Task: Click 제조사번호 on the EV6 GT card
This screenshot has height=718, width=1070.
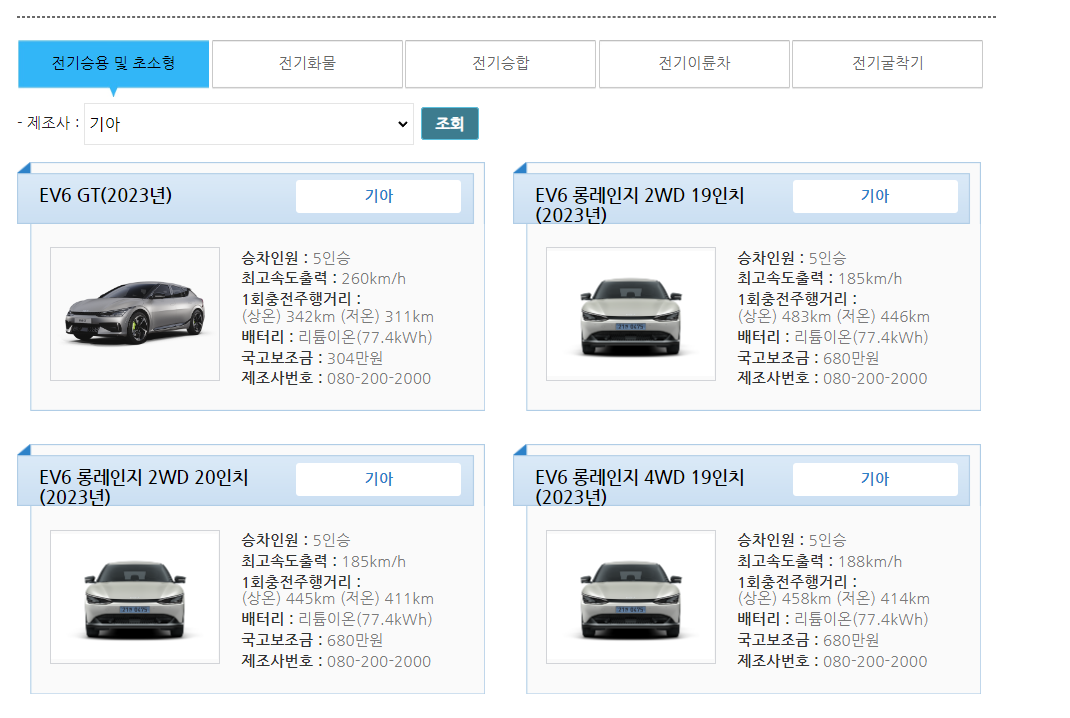Action: coord(336,379)
